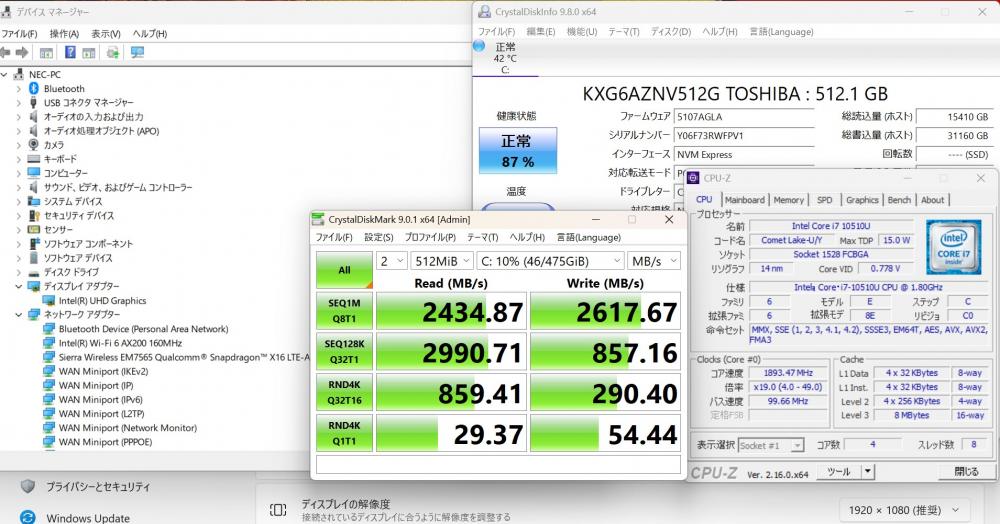
Task: Open Device Manager ヘルプ(H) menu
Action: tap(150, 33)
